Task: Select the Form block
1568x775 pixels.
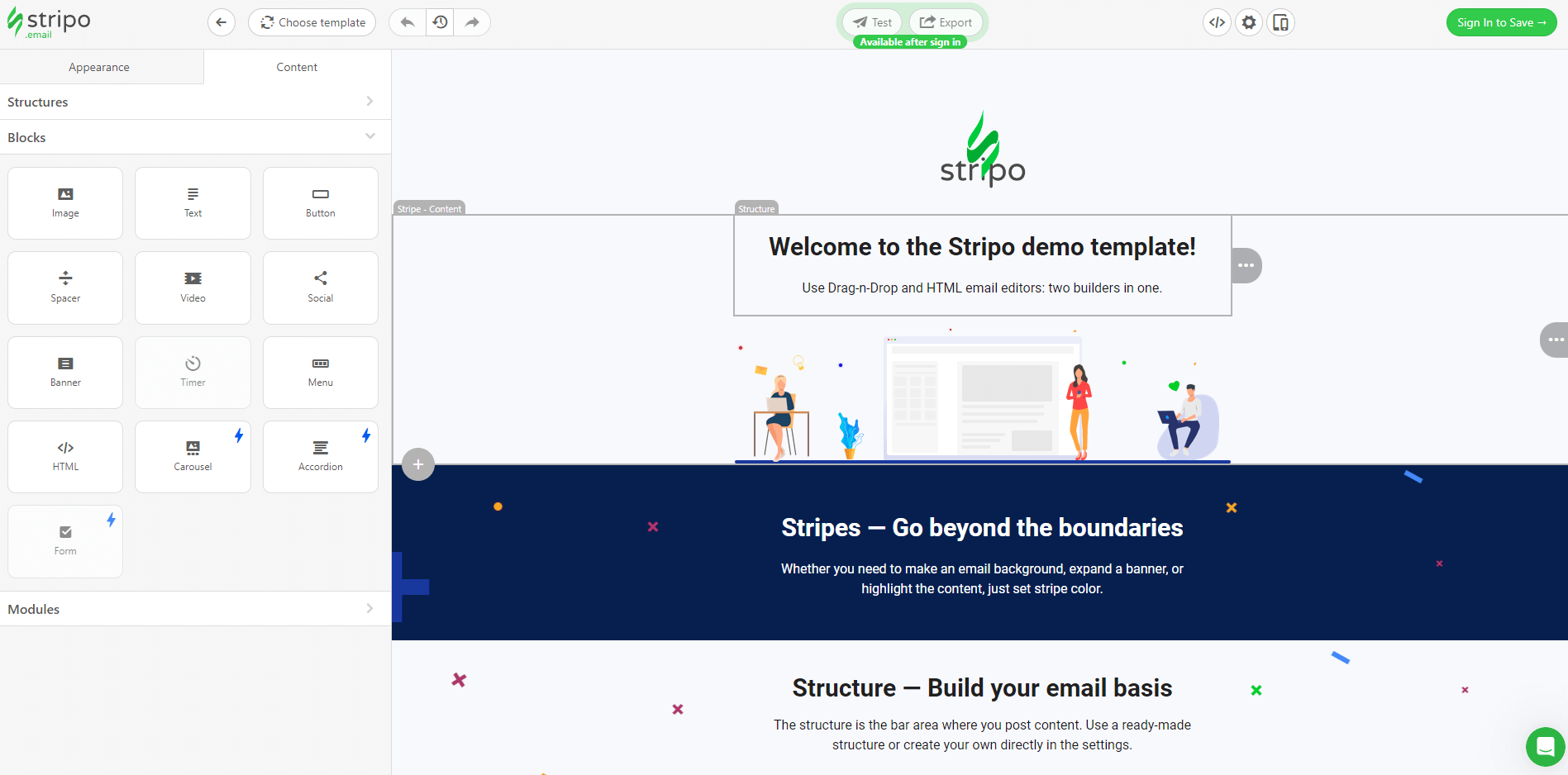Action: [x=65, y=541]
